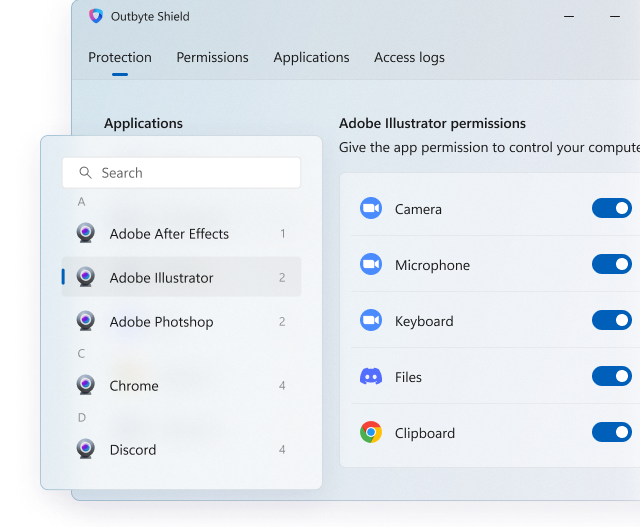The width and height of the screenshot is (640, 527).
Task: Click Adobe Illustrator webcam icon
Action: [x=86, y=277]
